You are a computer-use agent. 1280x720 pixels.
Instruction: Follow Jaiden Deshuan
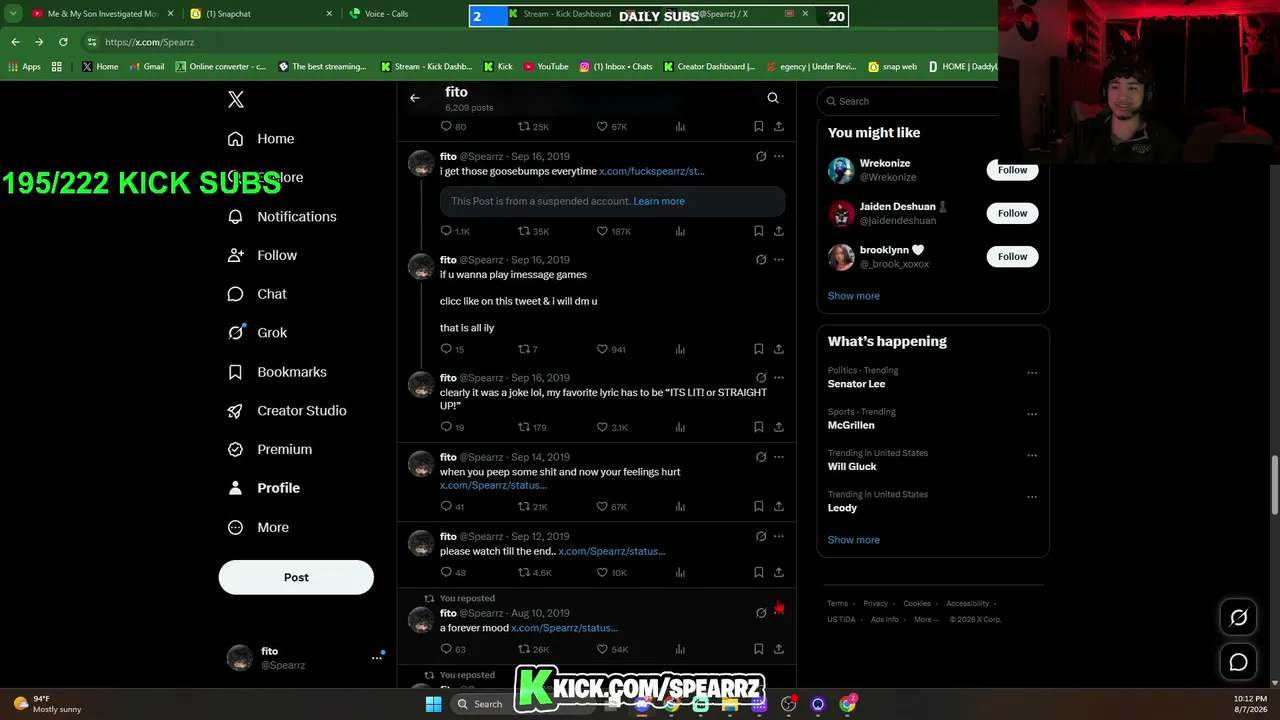pyautogui.click(x=1012, y=213)
